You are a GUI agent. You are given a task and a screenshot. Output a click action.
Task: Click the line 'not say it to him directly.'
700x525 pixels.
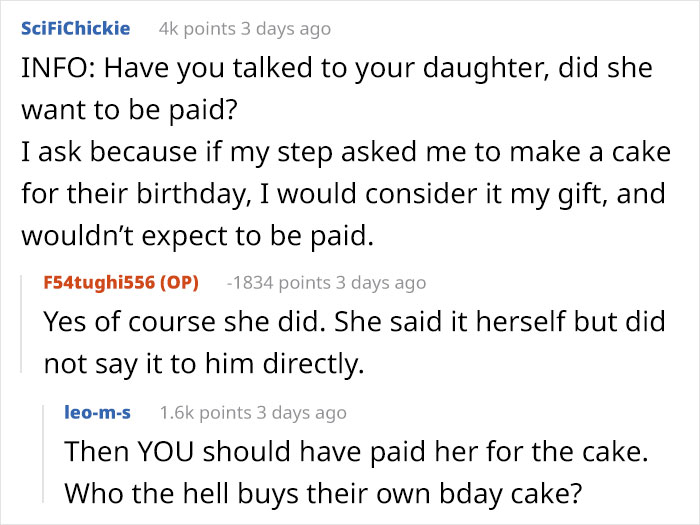[x=203, y=366]
